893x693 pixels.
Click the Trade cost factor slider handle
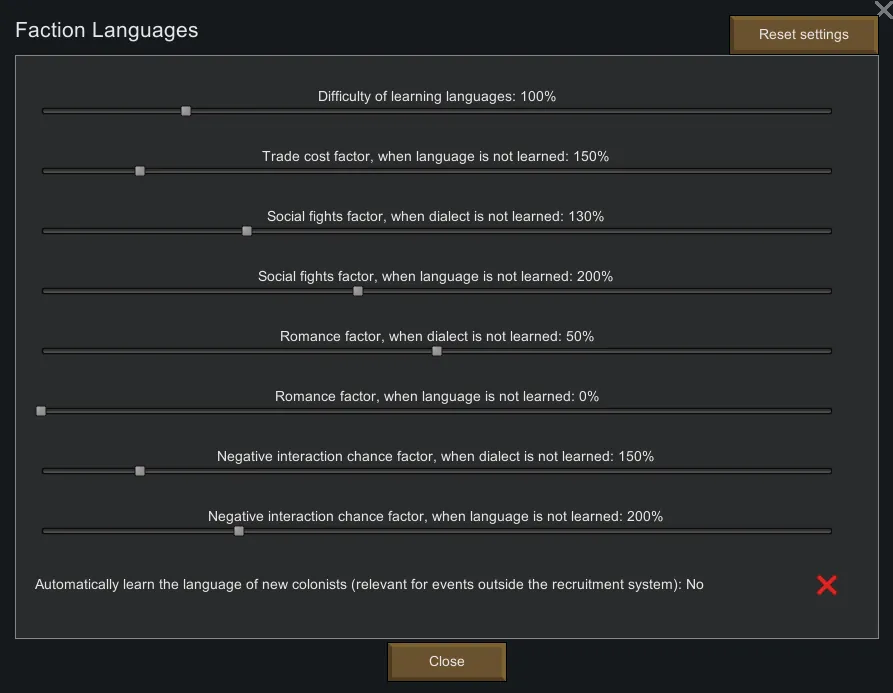[140, 171]
